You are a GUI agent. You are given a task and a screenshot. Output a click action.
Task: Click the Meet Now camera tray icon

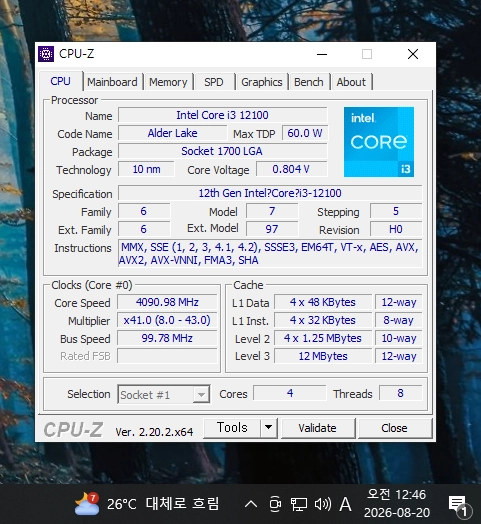click(x=275, y=504)
